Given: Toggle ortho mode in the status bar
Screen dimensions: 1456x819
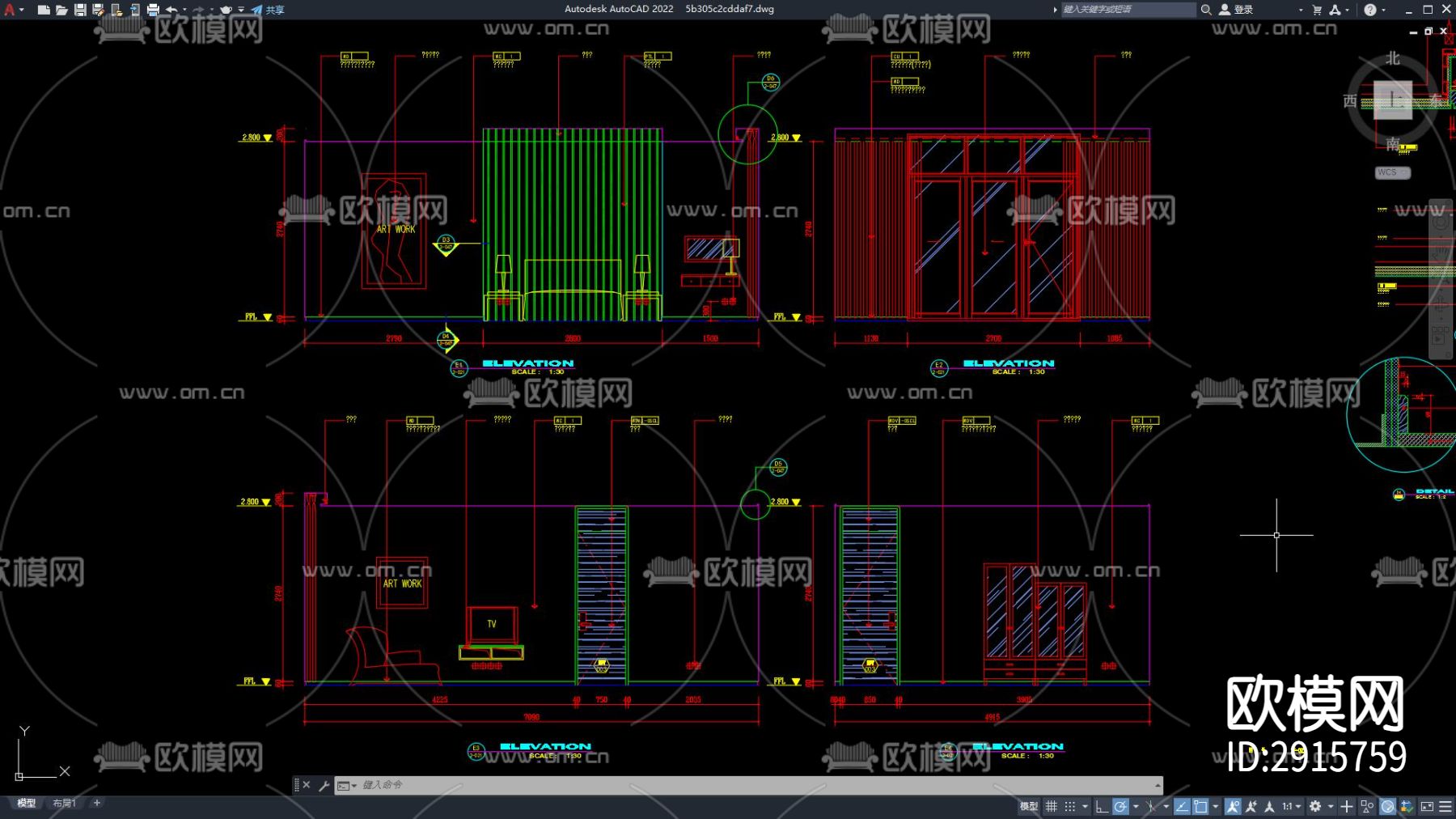Looking at the screenshot, I should click(x=1102, y=806).
